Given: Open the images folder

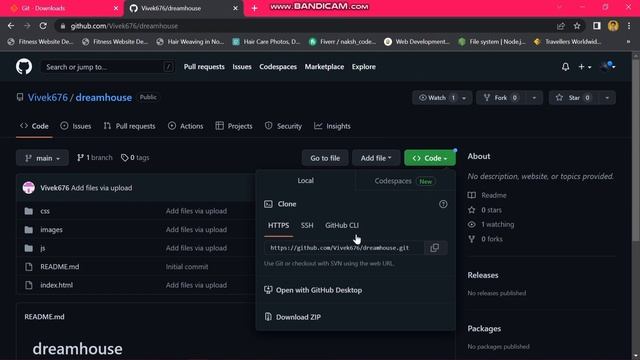Looking at the screenshot, I should tap(51, 229).
